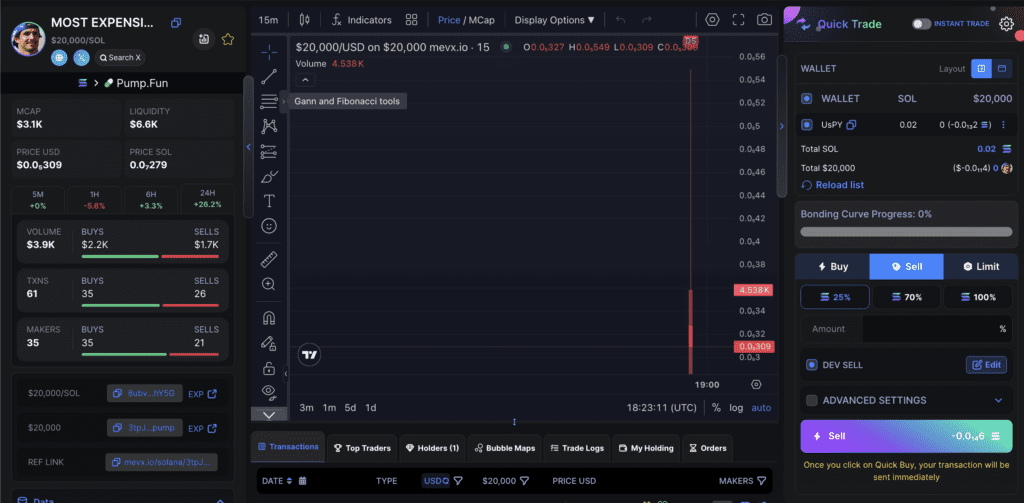Switch chart to MCap view

[481, 20]
